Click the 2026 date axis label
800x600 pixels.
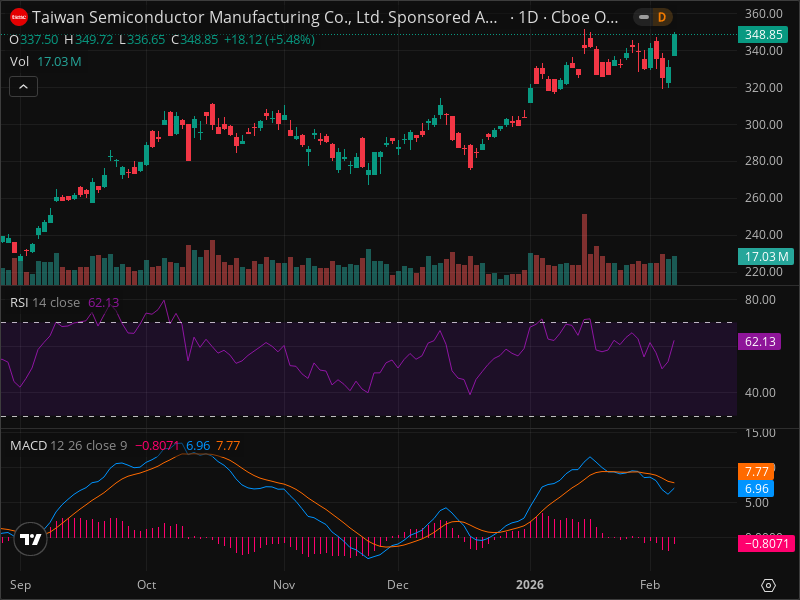coord(530,585)
